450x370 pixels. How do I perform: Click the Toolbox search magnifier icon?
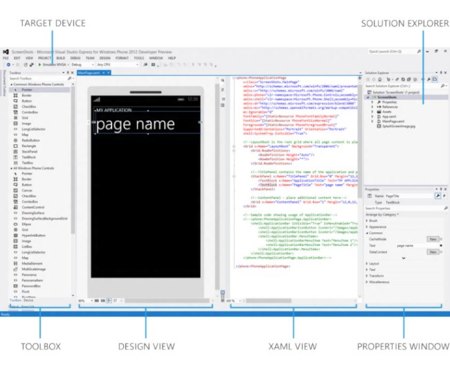click(x=69, y=78)
